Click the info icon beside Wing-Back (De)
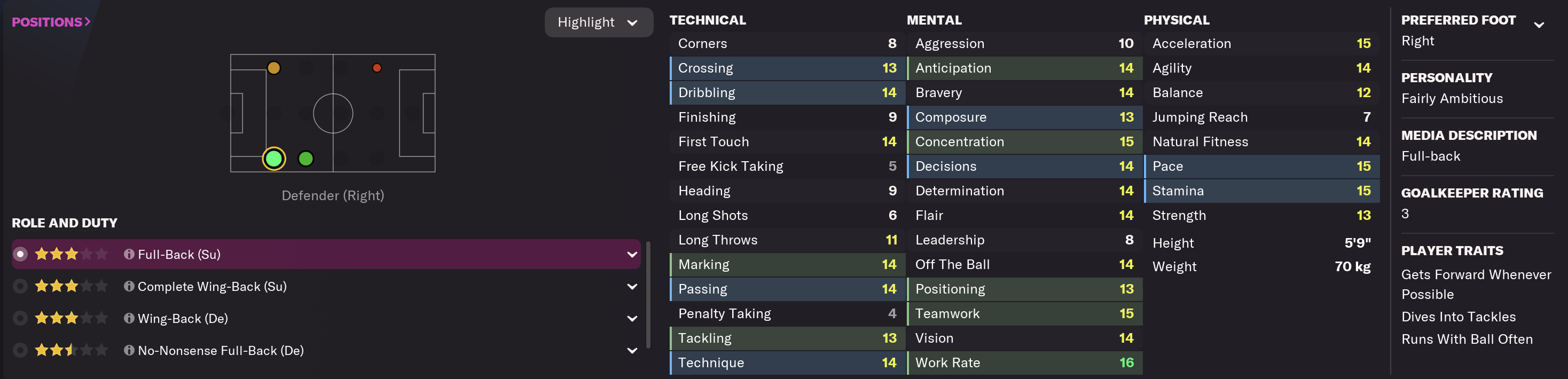The height and width of the screenshot is (379, 1568). (129, 318)
